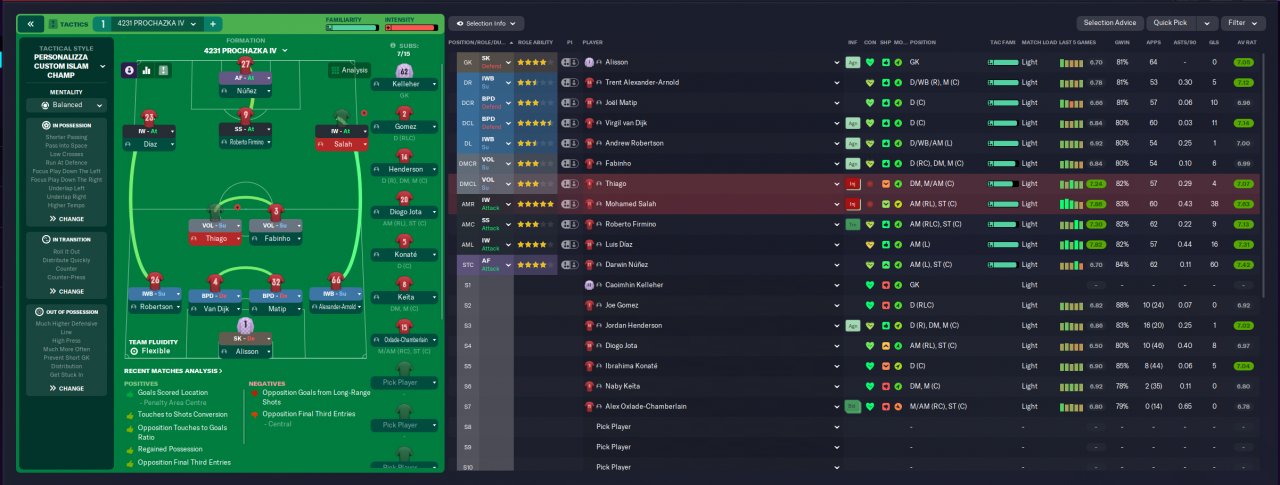The image size is (1280, 485).
Task: Click Thiago's red injury status icon
Action: coord(853,184)
